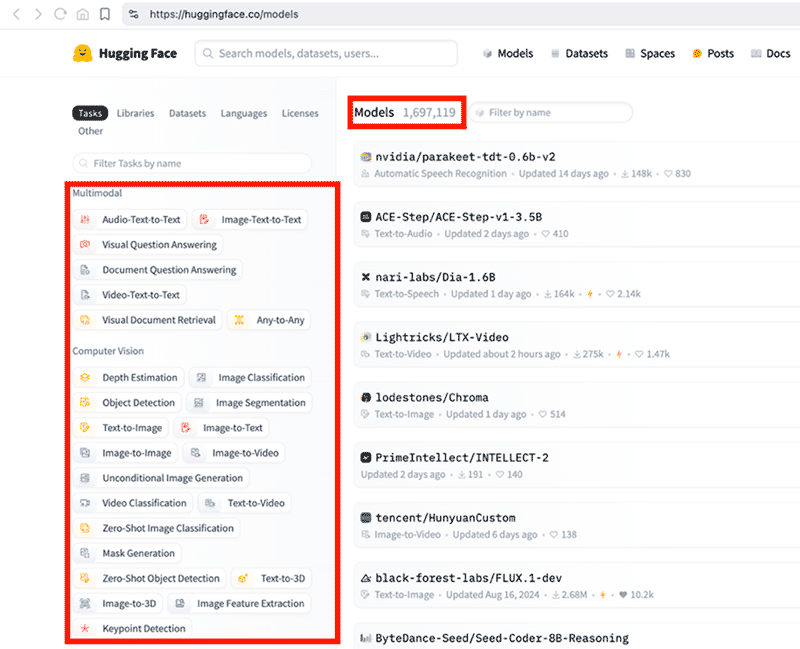
Task: Click the Document Question Answering icon
Action: [85, 269]
